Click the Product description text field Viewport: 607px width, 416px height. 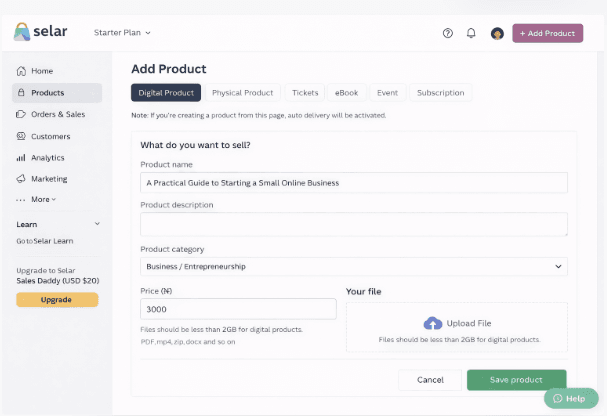click(353, 224)
